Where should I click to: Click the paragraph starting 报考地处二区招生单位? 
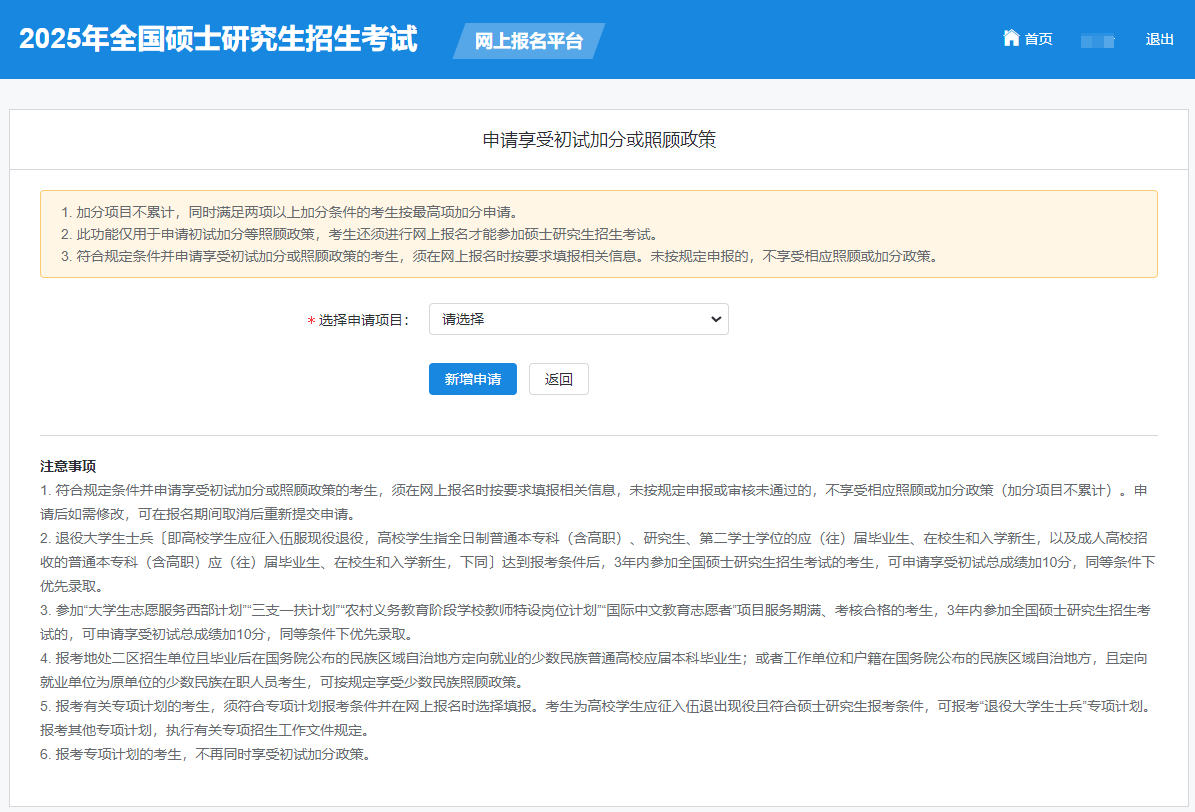(x=597, y=670)
